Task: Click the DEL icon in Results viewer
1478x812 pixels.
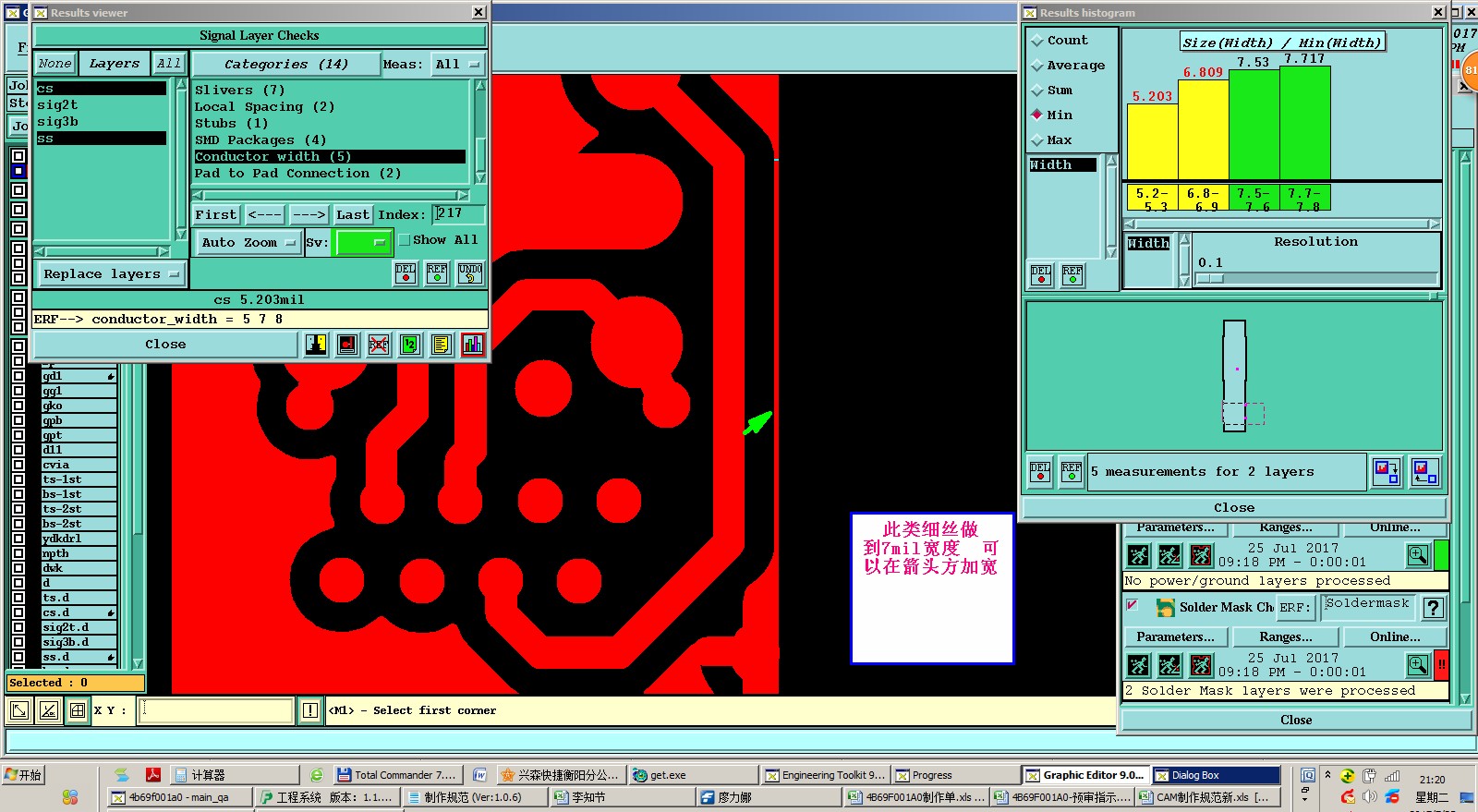Action: (x=406, y=273)
